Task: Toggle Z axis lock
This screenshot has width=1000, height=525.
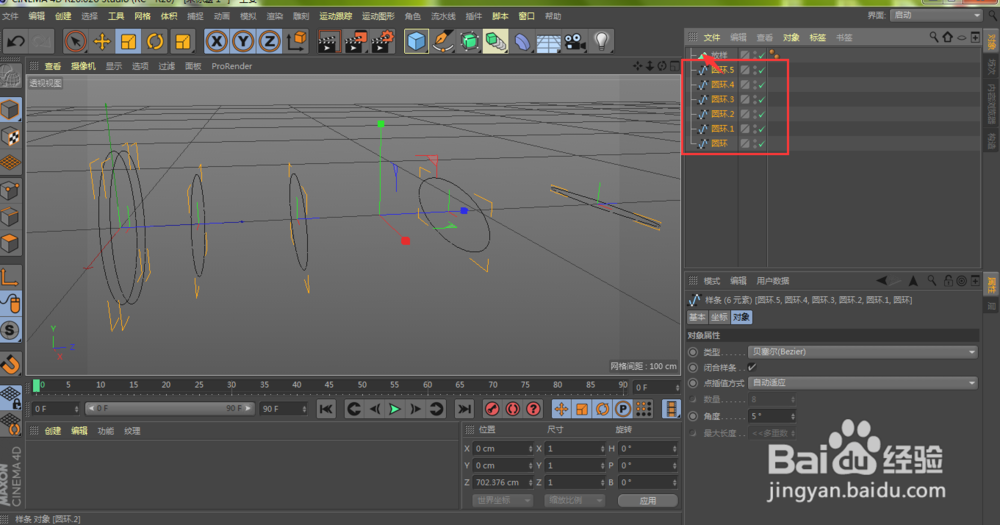Action: (270, 42)
